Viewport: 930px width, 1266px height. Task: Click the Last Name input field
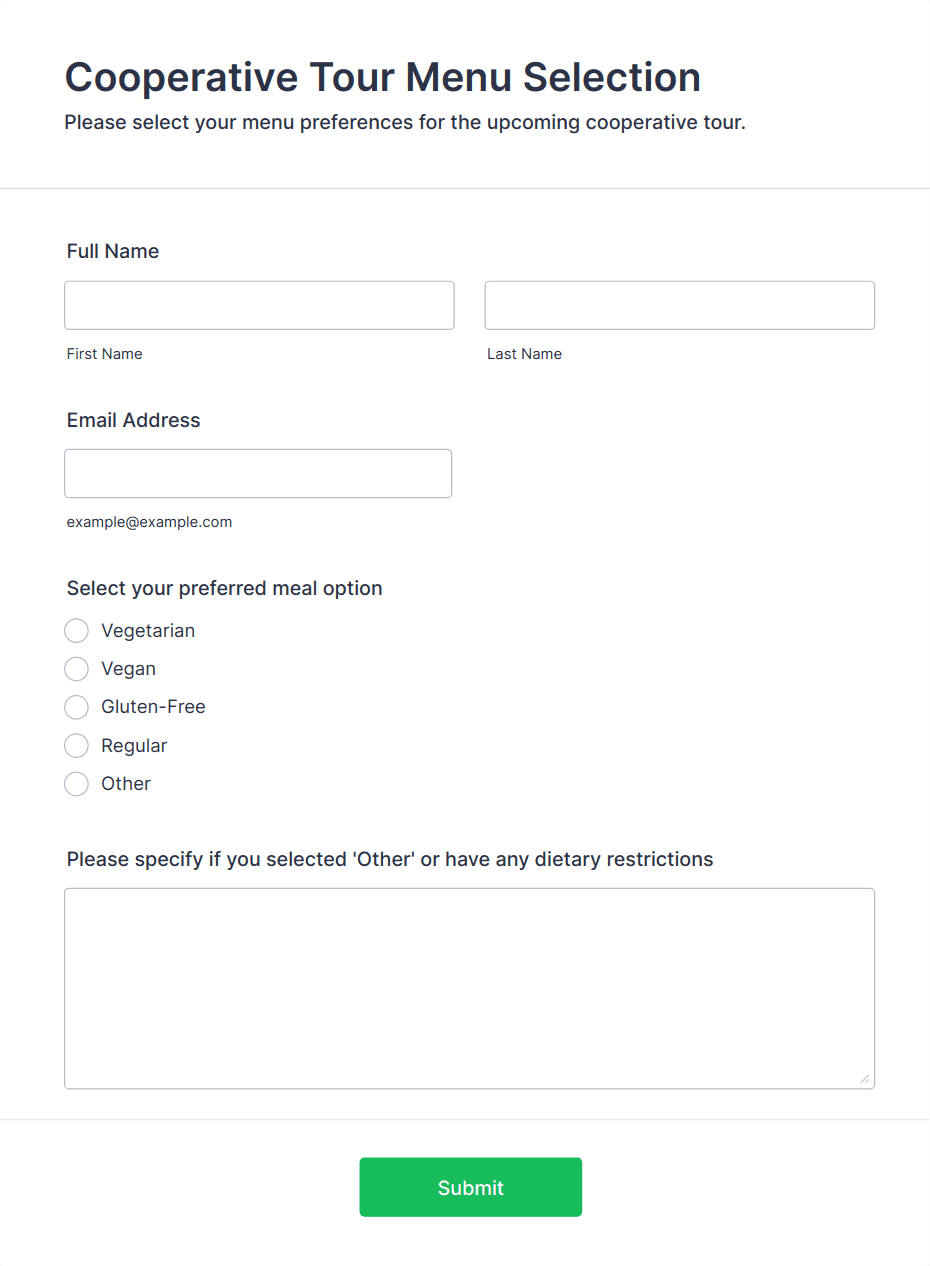point(680,305)
